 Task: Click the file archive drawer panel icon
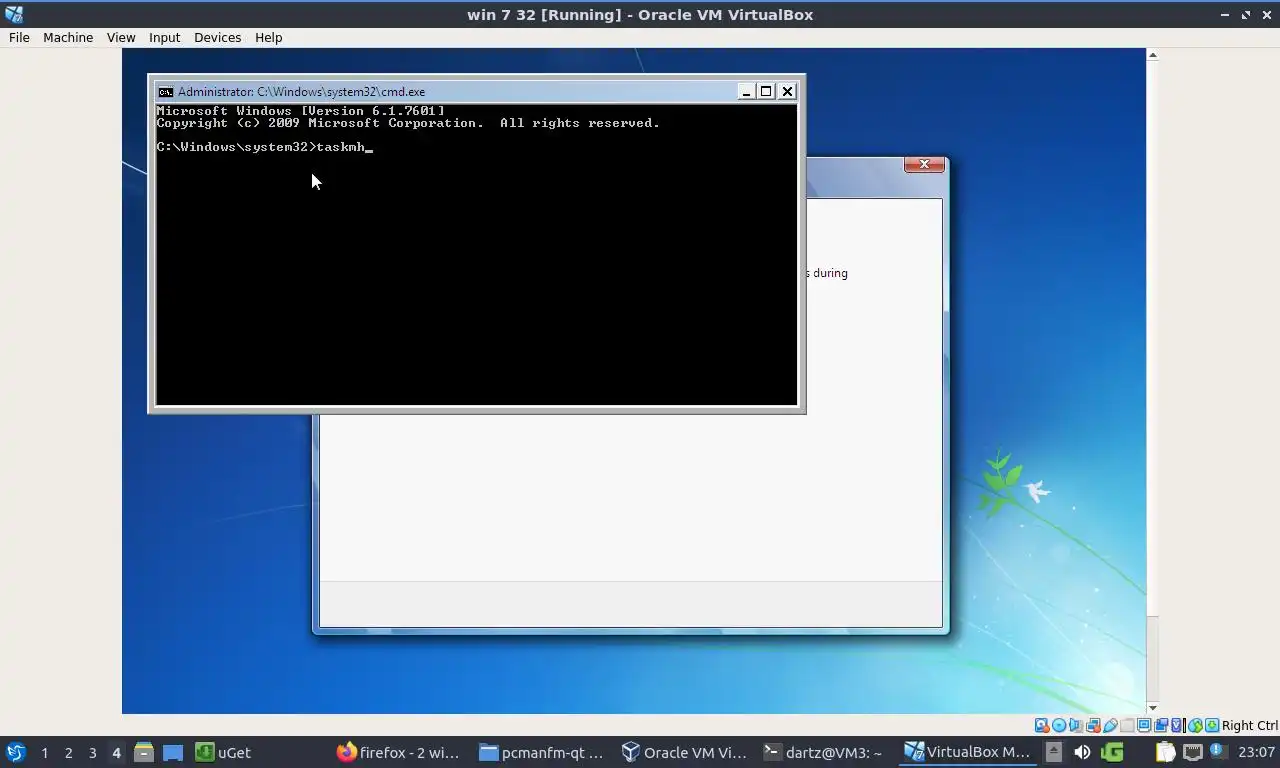144,752
